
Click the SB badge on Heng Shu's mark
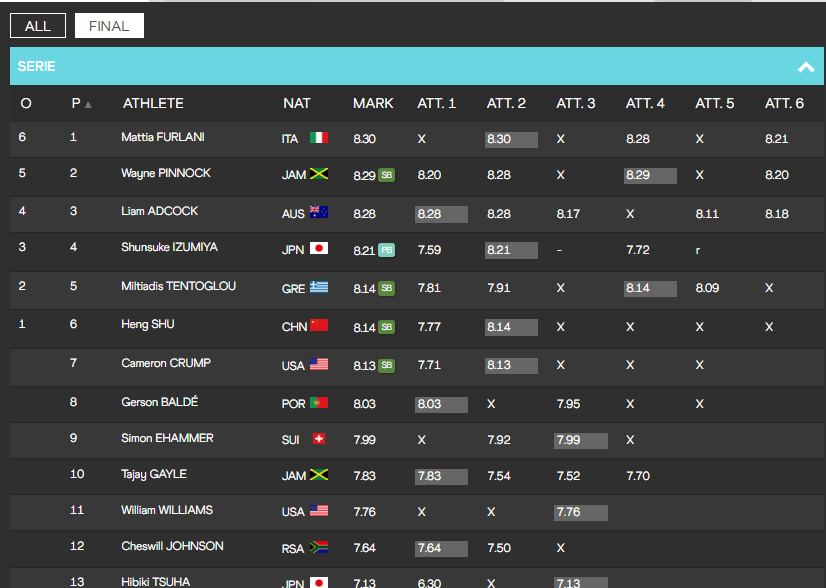386,327
